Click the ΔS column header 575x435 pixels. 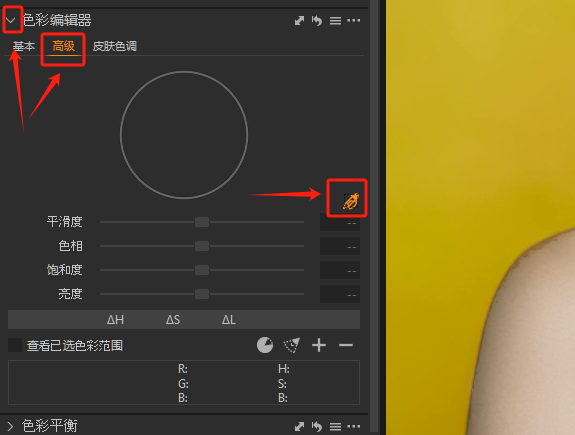click(173, 320)
